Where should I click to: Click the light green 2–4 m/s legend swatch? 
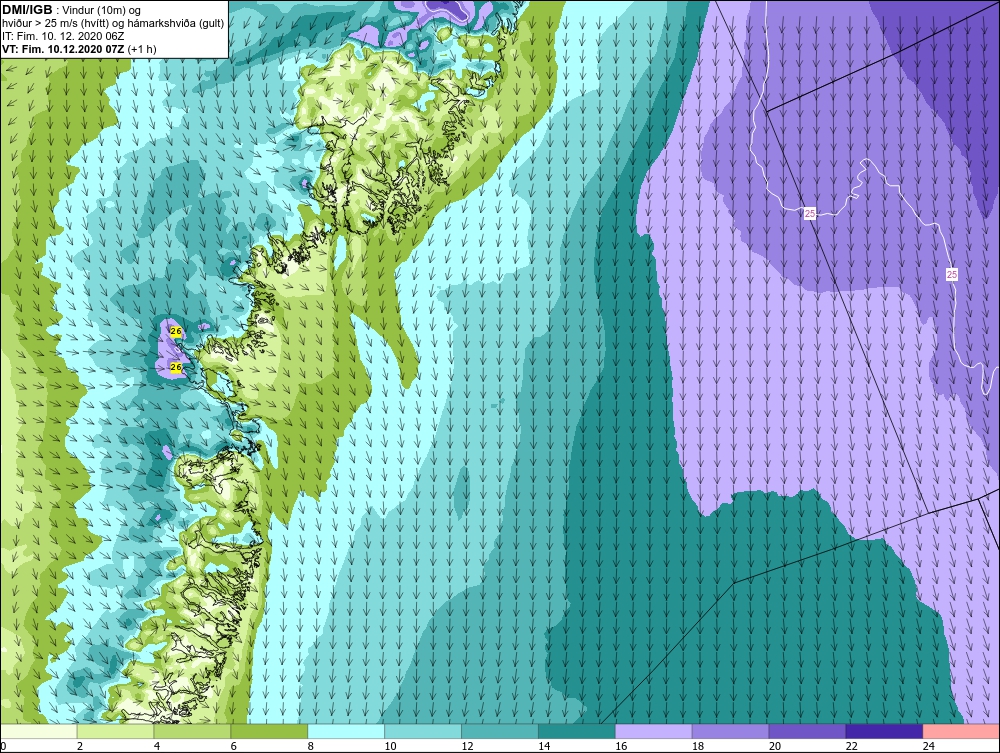[x=115, y=731]
